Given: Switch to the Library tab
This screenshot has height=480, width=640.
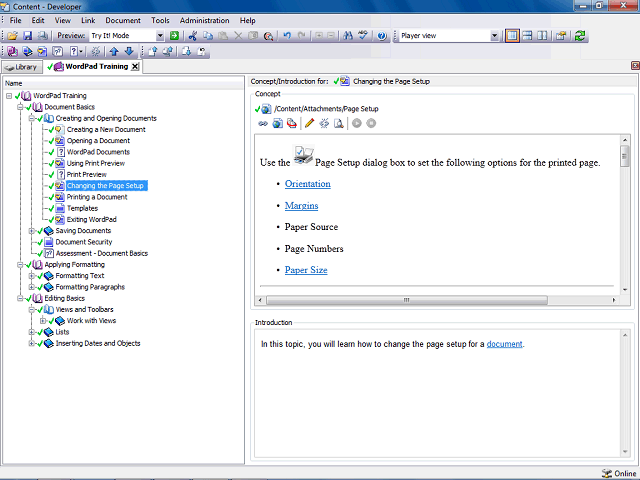Looking at the screenshot, I should coord(22,67).
